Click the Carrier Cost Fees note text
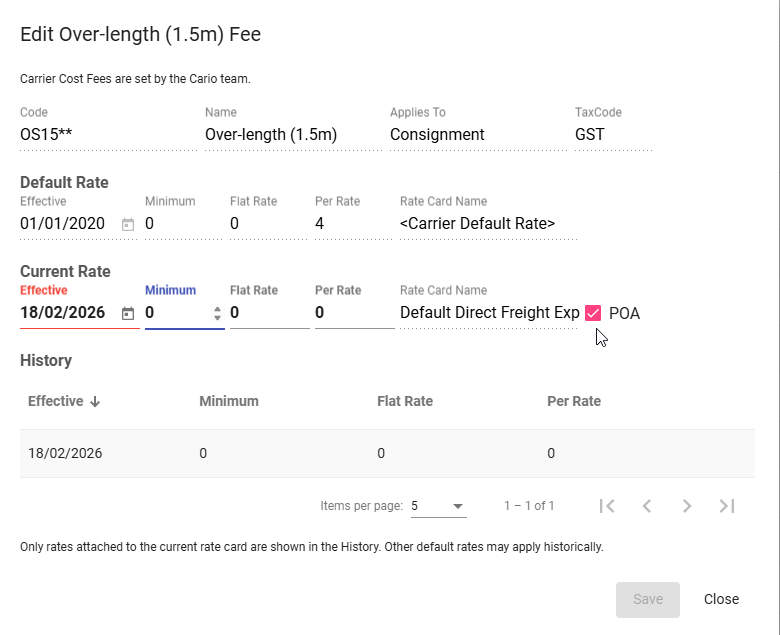This screenshot has width=780, height=635. [135, 80]
